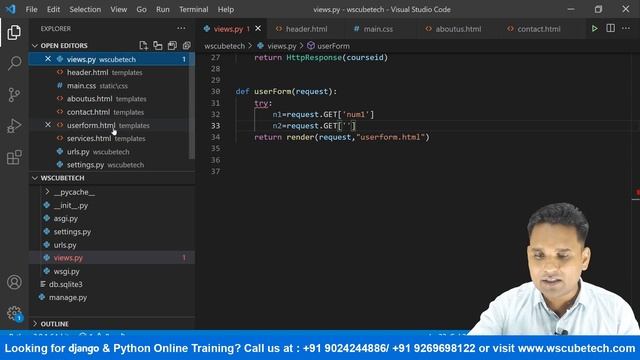Open wsgi.py in file tree
The height and width of the screenshot is (360, 640).
coord(66,271)
